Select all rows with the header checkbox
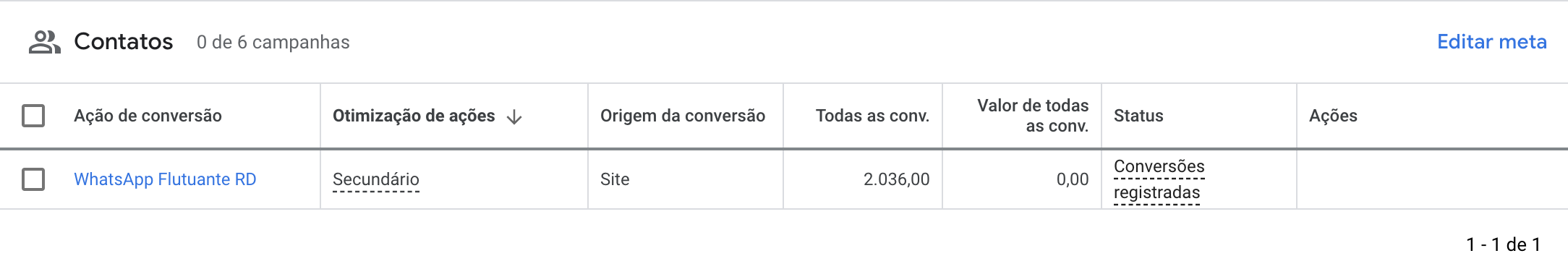1568x269 pixels. [x=33, y=116]
